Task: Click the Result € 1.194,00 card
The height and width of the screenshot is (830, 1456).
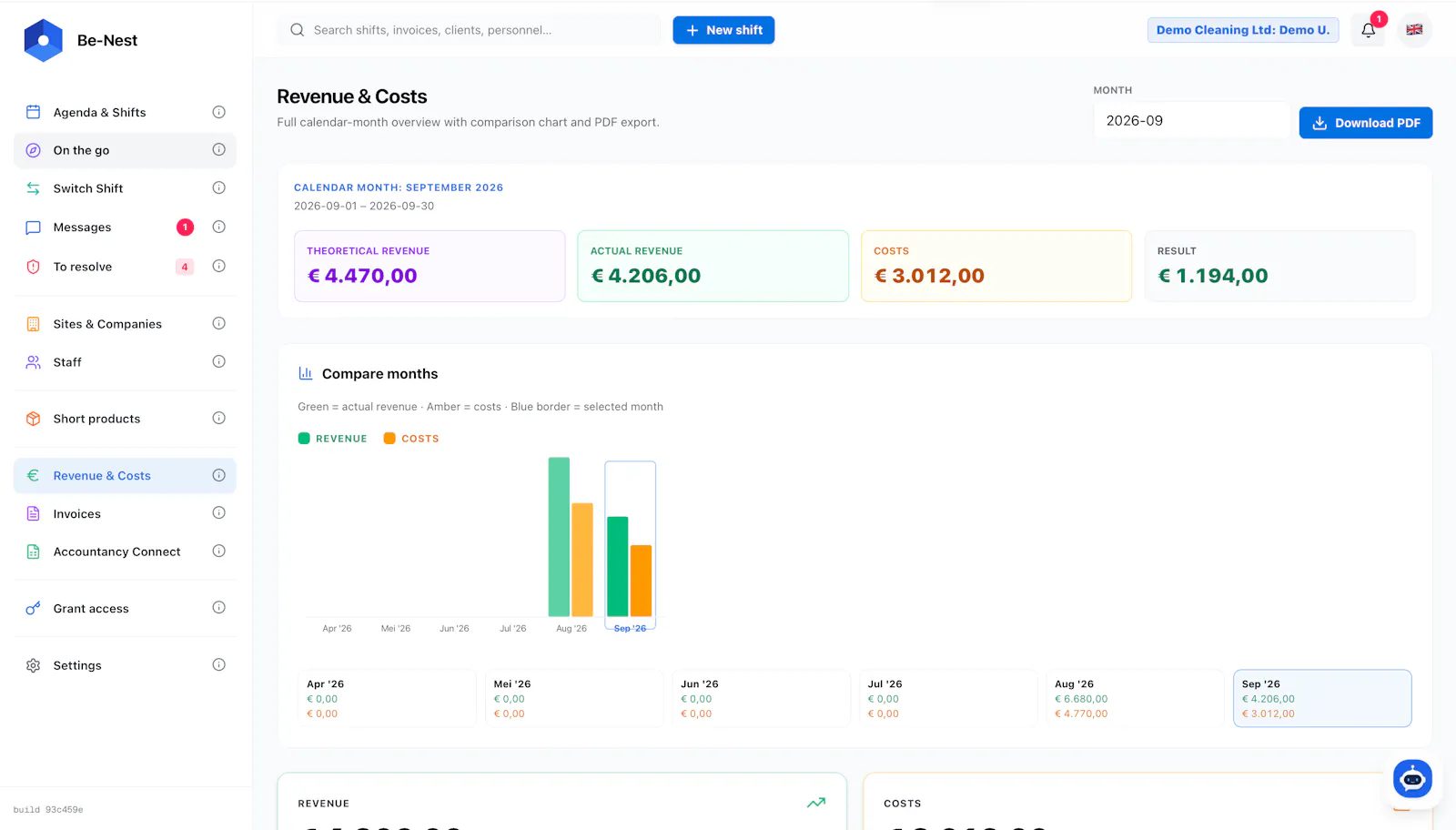Action: (1280, 266)
